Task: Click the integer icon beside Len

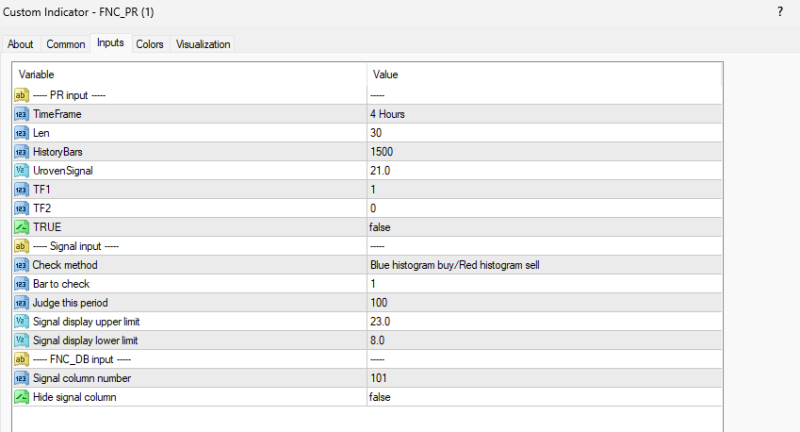Action: 22,133
